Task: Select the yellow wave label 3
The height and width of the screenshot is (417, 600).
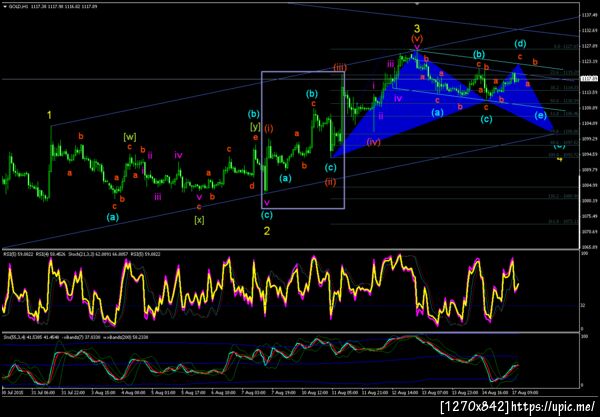Action: (417, 28)
